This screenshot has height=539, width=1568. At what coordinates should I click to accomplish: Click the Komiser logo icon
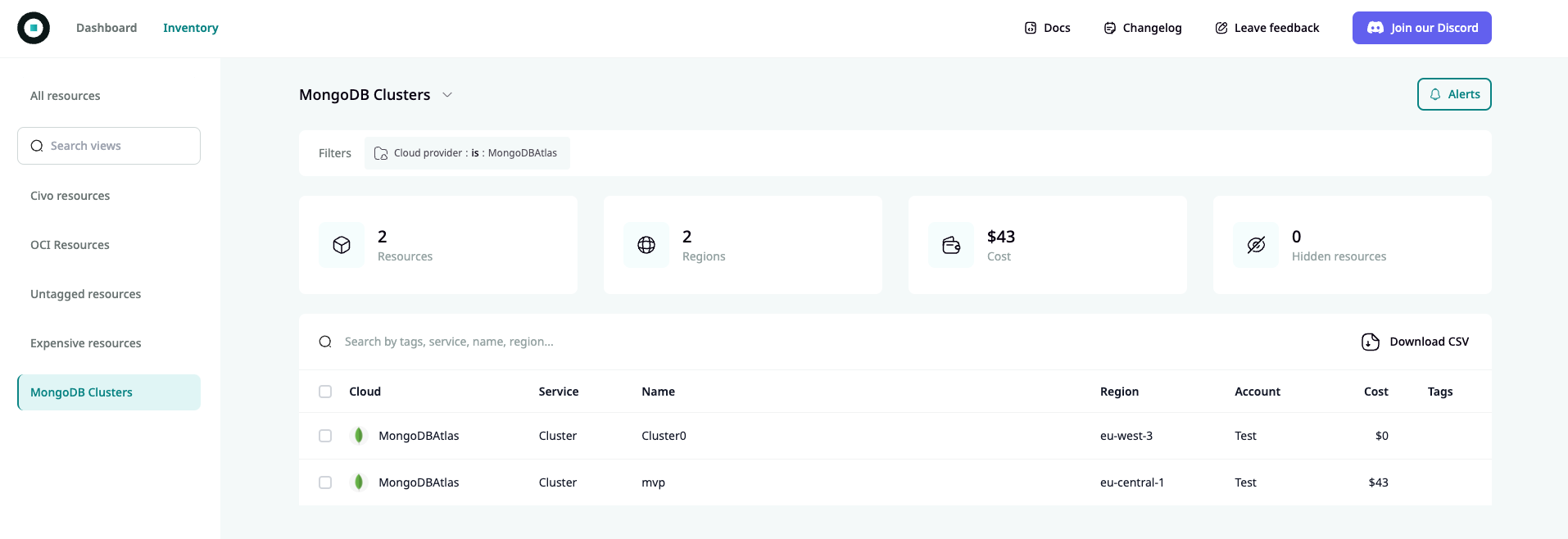tap(34, 28)
